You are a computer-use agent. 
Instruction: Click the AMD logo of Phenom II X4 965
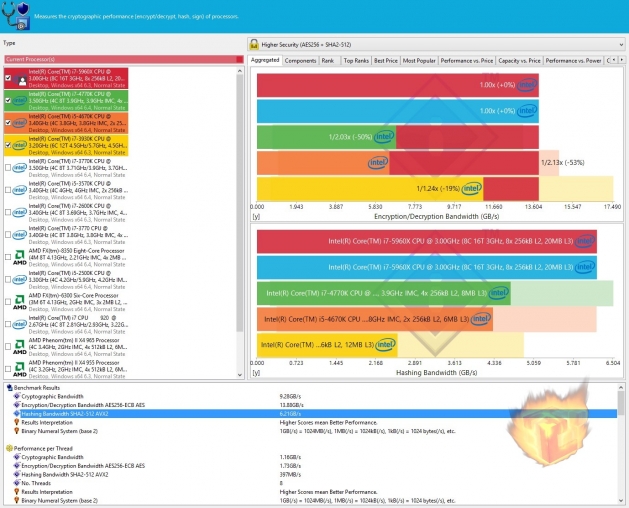(x=20, y=347)
